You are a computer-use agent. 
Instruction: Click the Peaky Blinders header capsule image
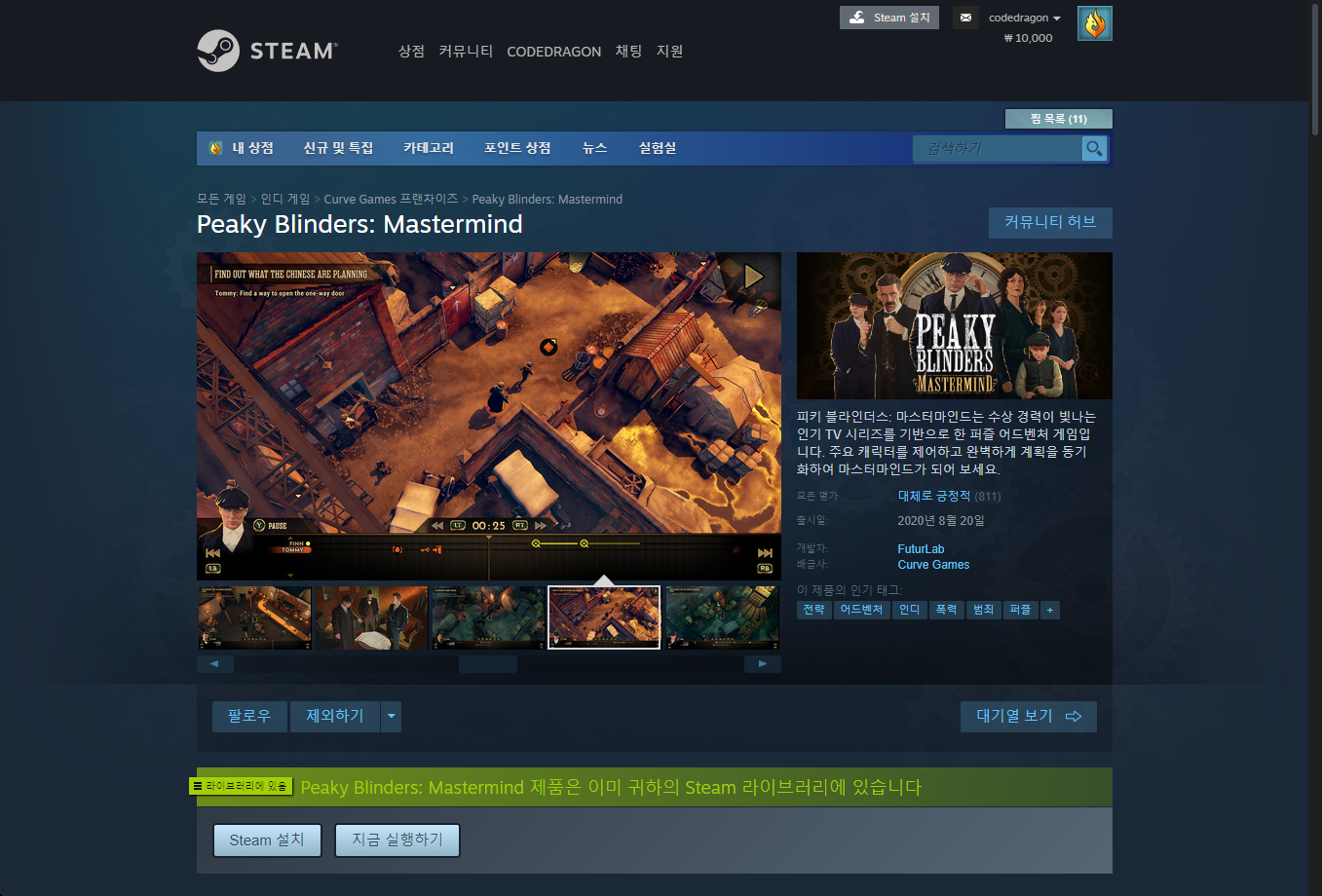click(x=955, y=326)
